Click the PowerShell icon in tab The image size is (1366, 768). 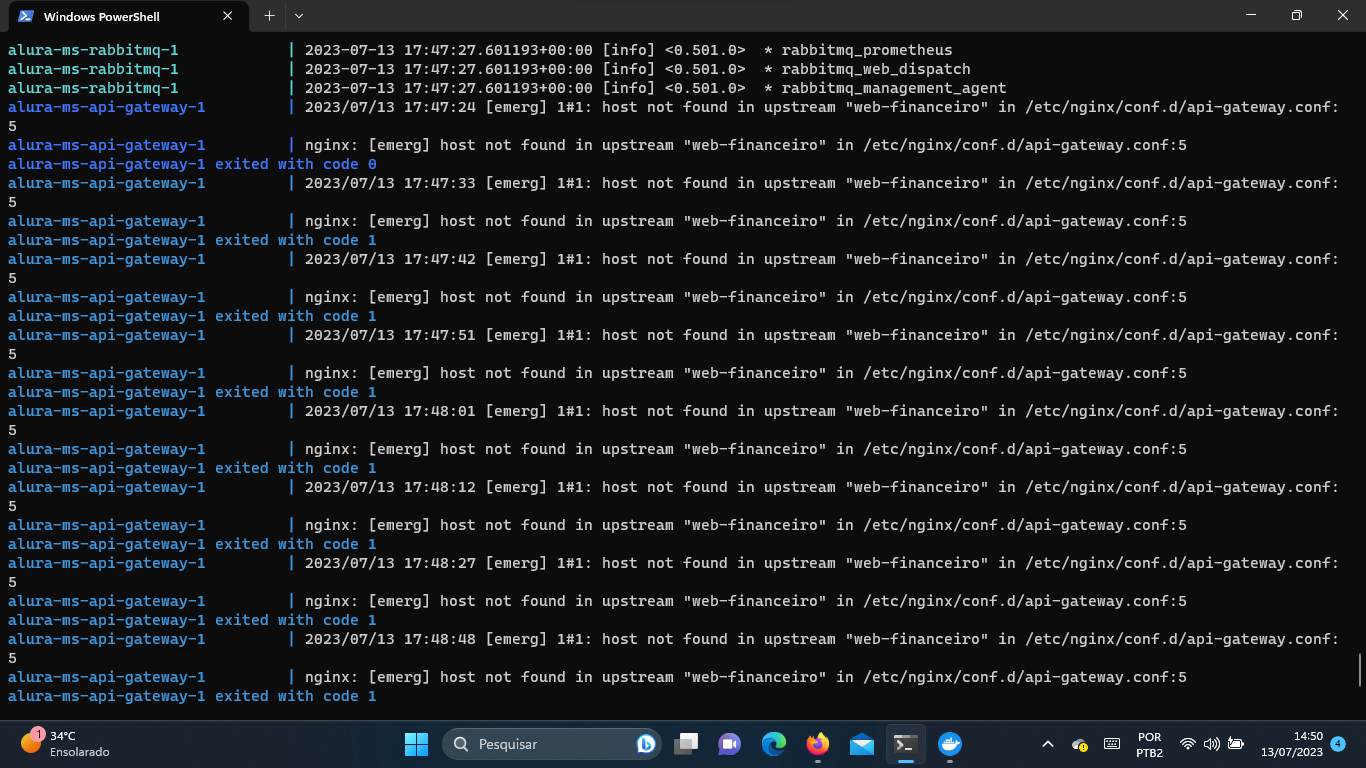26,16
